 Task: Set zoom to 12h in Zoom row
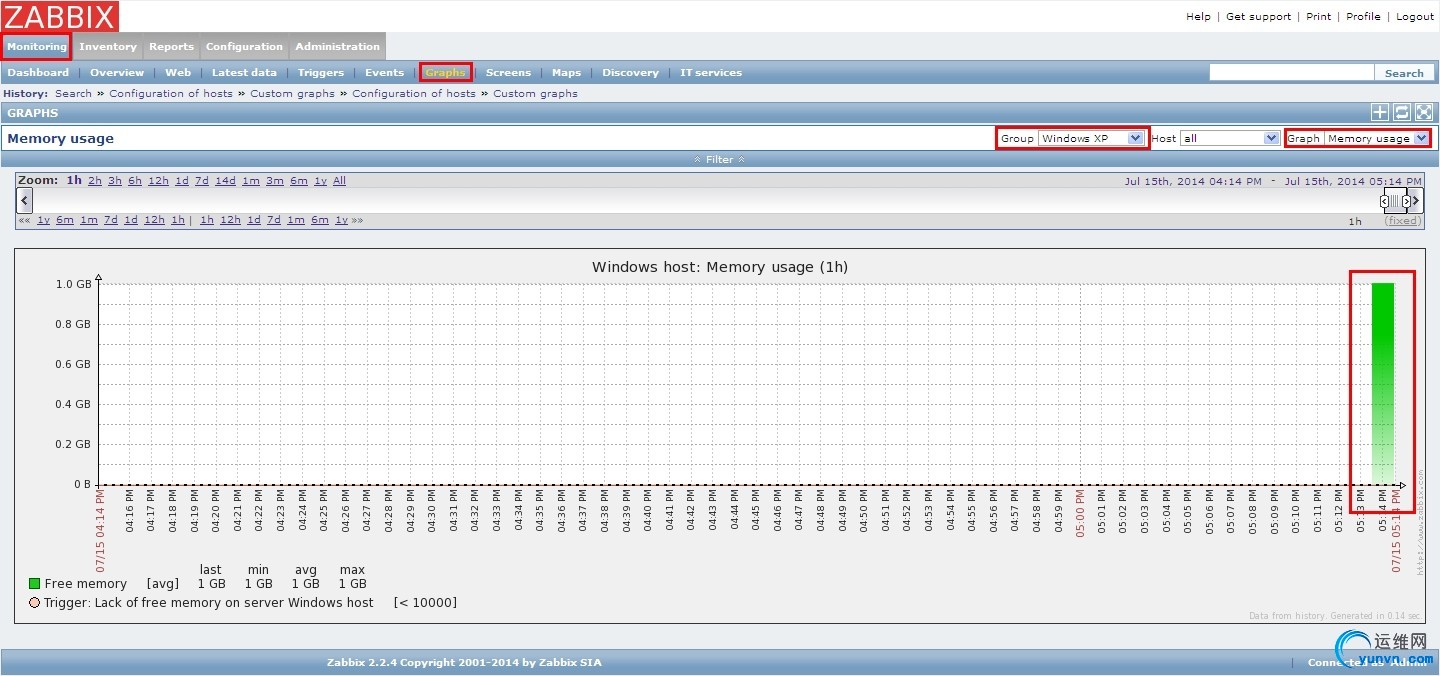coord(158,181)
